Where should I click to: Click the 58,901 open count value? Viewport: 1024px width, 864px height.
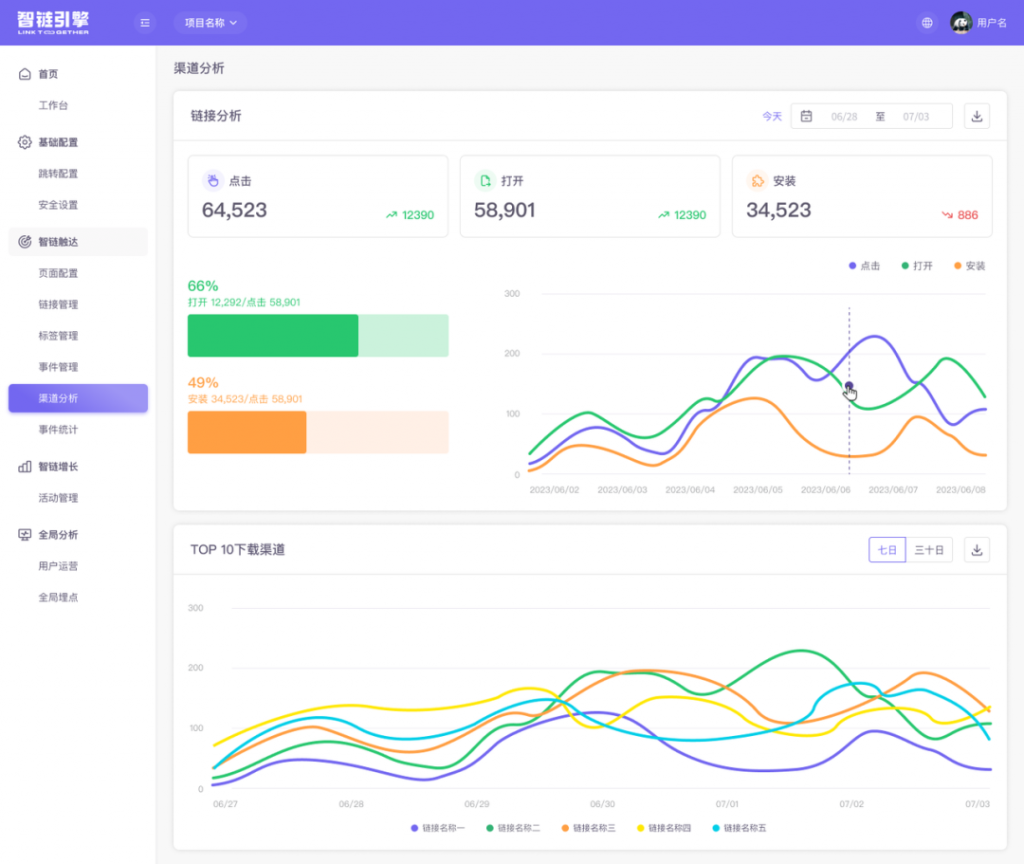pyautogui.click(x=505, y=210)
